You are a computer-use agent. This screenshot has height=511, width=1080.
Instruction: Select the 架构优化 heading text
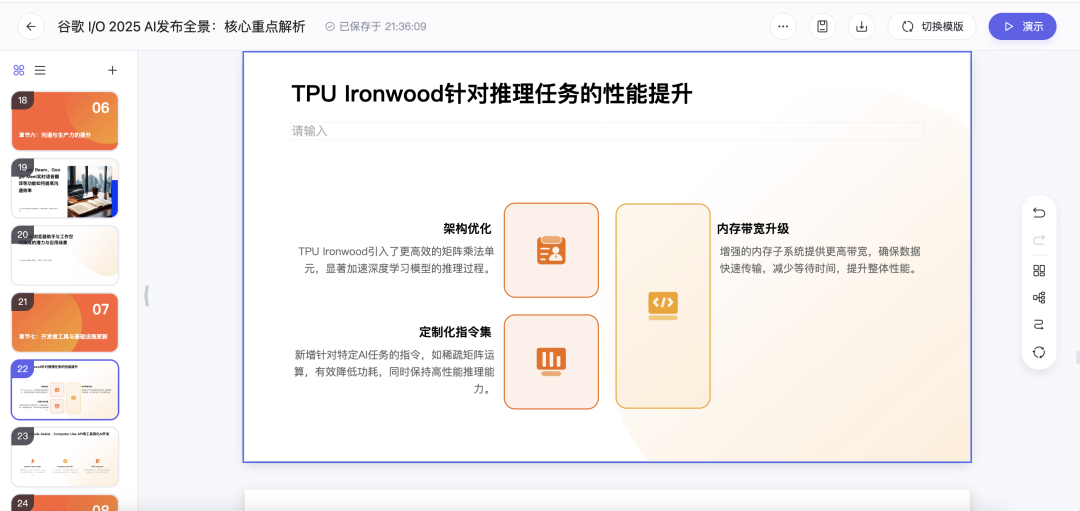coord(467,229)
